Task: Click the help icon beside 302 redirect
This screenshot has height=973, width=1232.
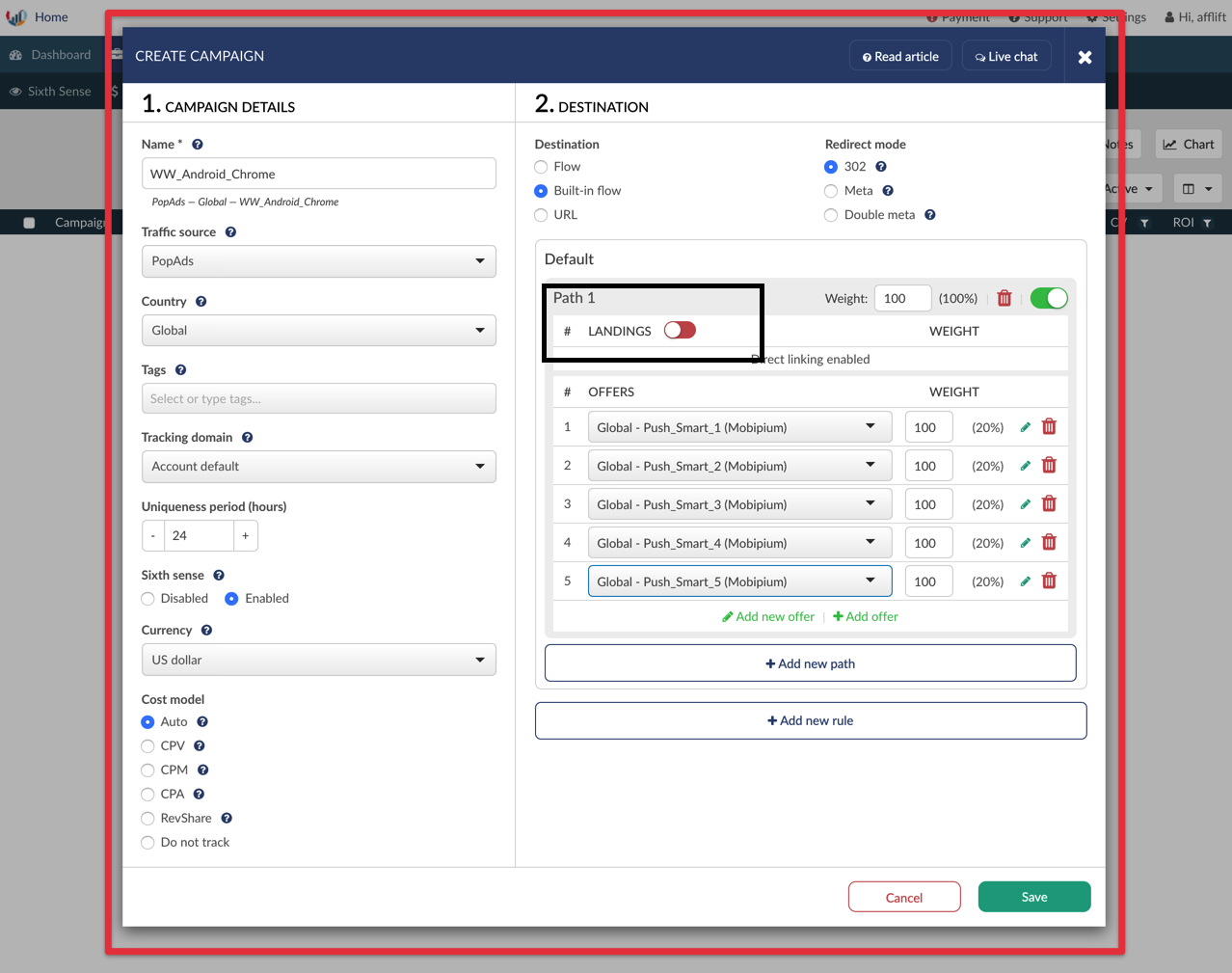Action: click(881, 167)
